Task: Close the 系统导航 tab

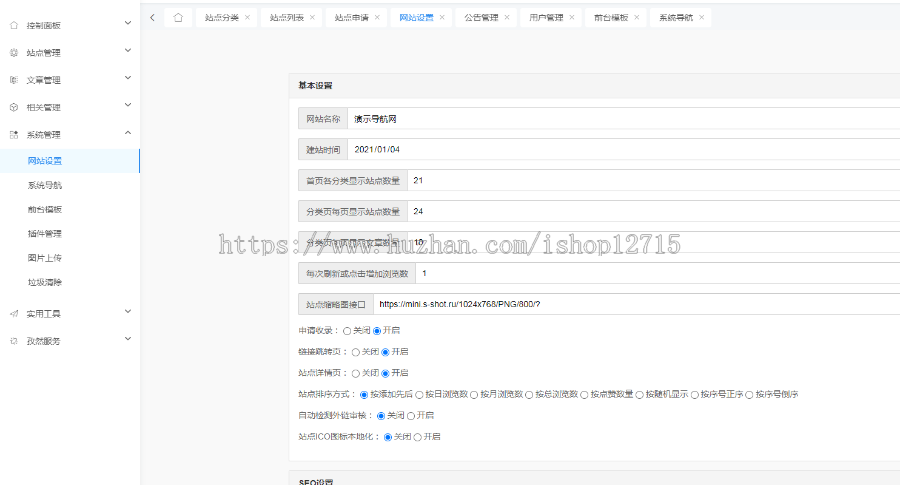Action: (x=701, y=18)
